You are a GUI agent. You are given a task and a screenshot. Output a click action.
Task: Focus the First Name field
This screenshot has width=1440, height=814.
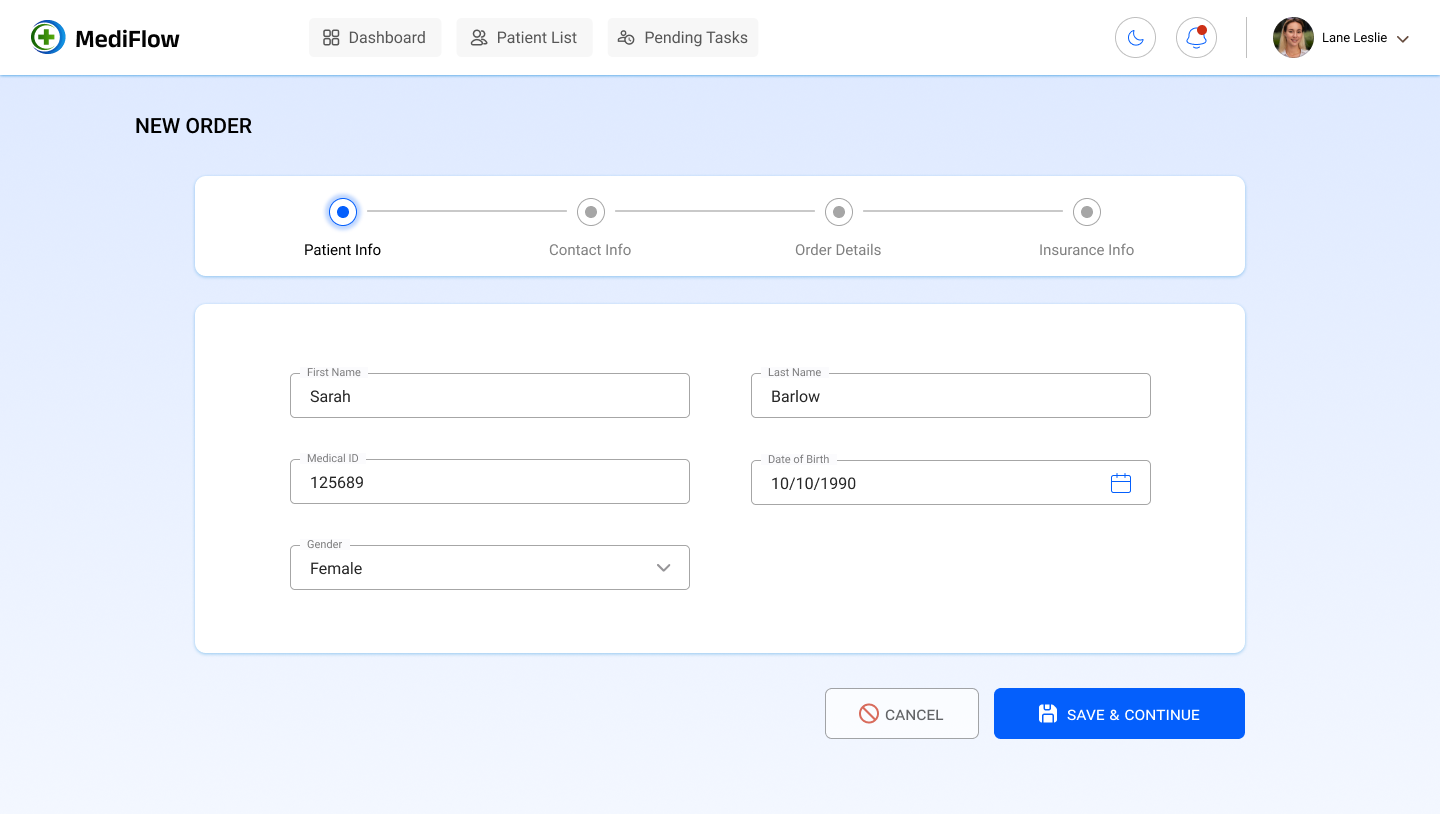click(490, 396)
